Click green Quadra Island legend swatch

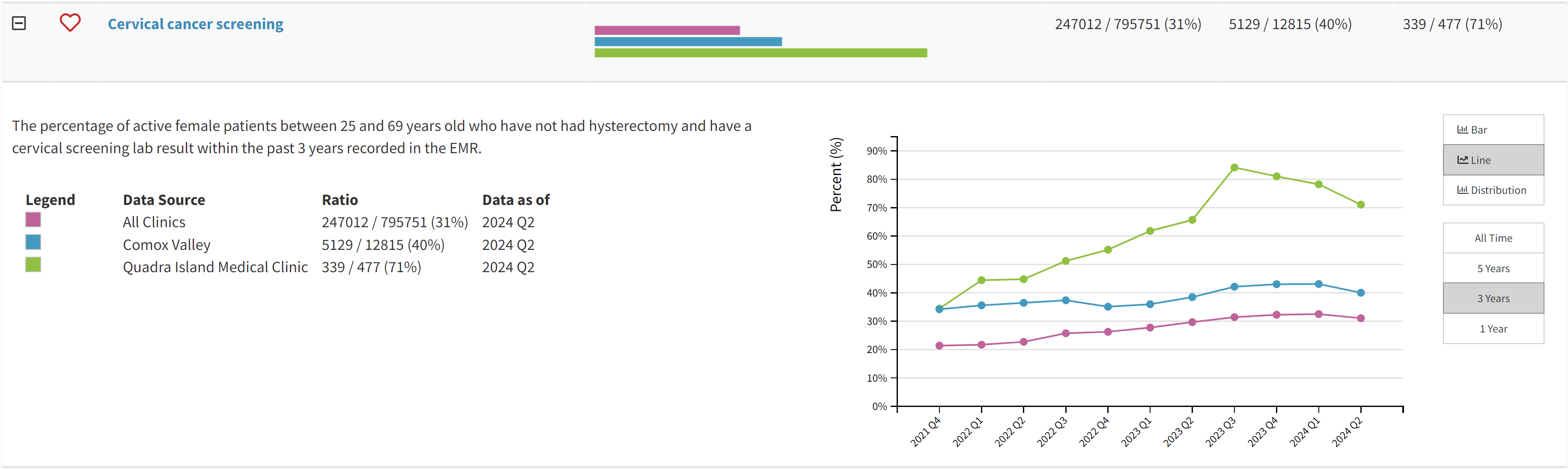pyautogui.click(x=33, y=264)
